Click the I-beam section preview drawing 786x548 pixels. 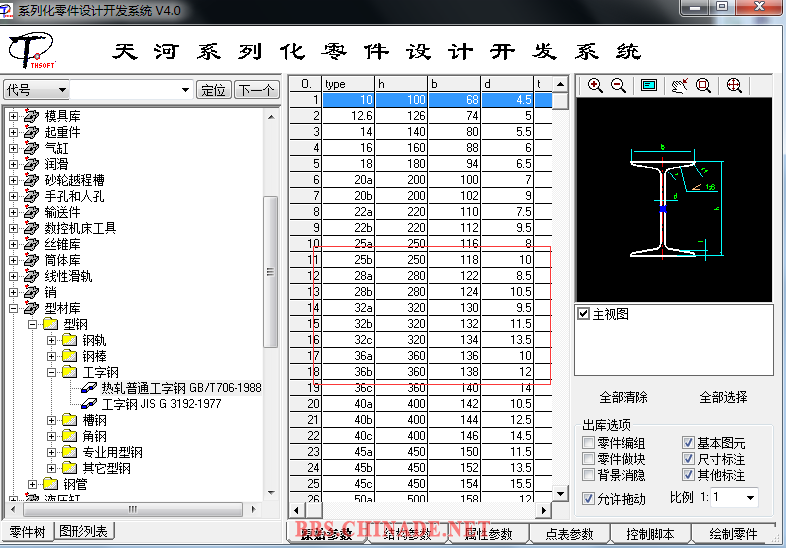click(x=676, y=202)
